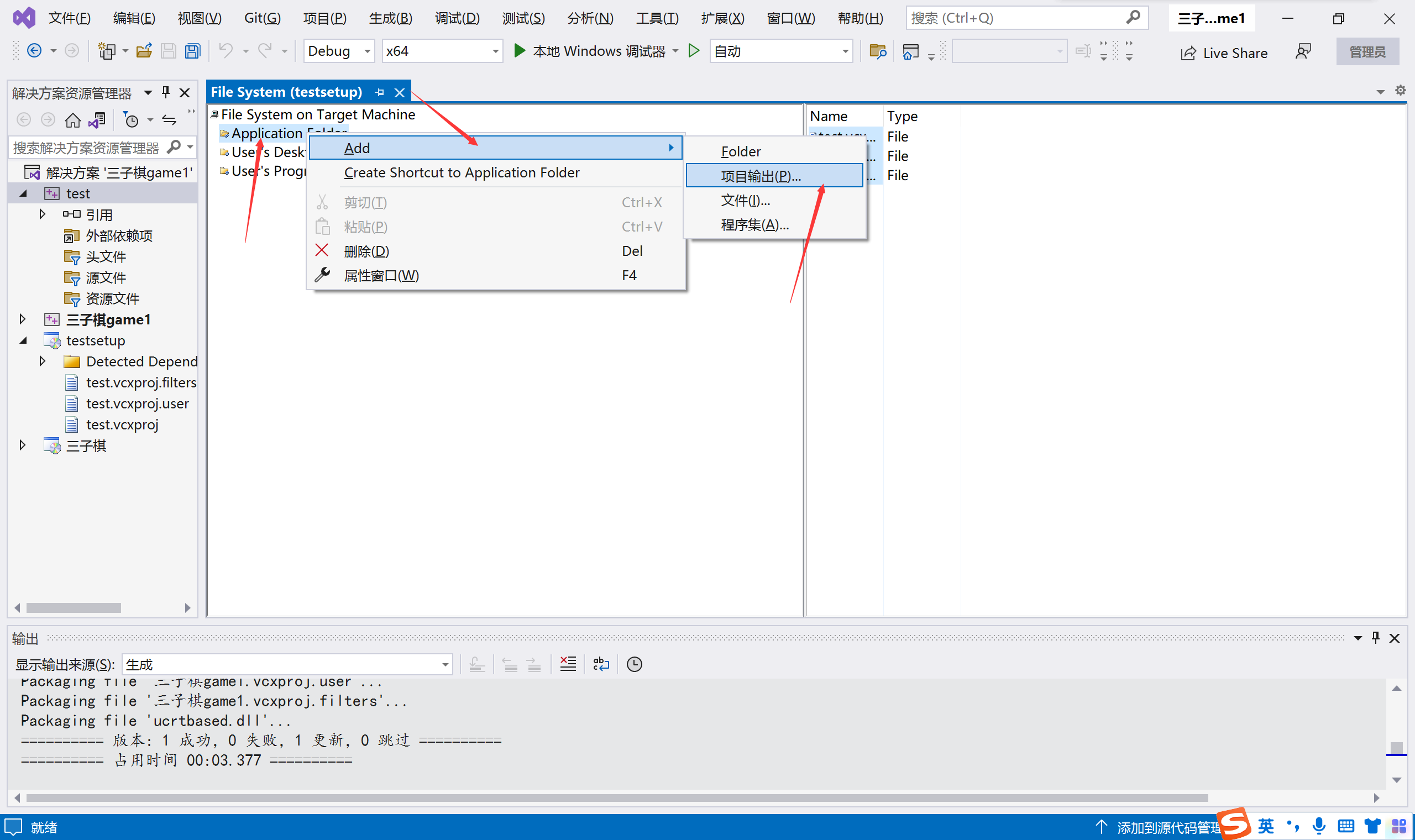The width and height of the screenshot is (1415, 840).
Task: Click the Open File toolbar icon
Action: coord(144,51)
